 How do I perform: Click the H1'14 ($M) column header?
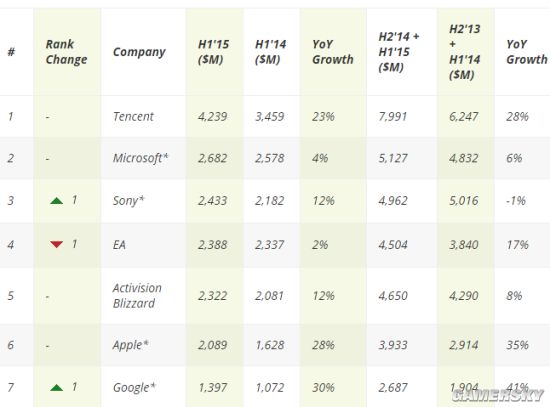(270, 52)
